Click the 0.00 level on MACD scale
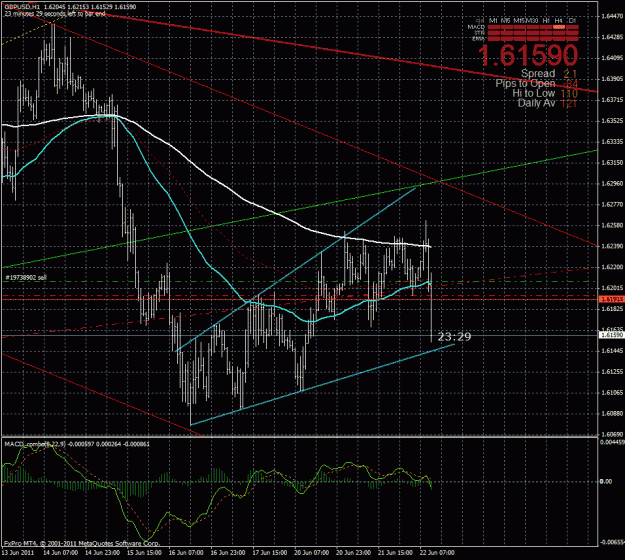 pyautogui.click(x=606, y=481)
